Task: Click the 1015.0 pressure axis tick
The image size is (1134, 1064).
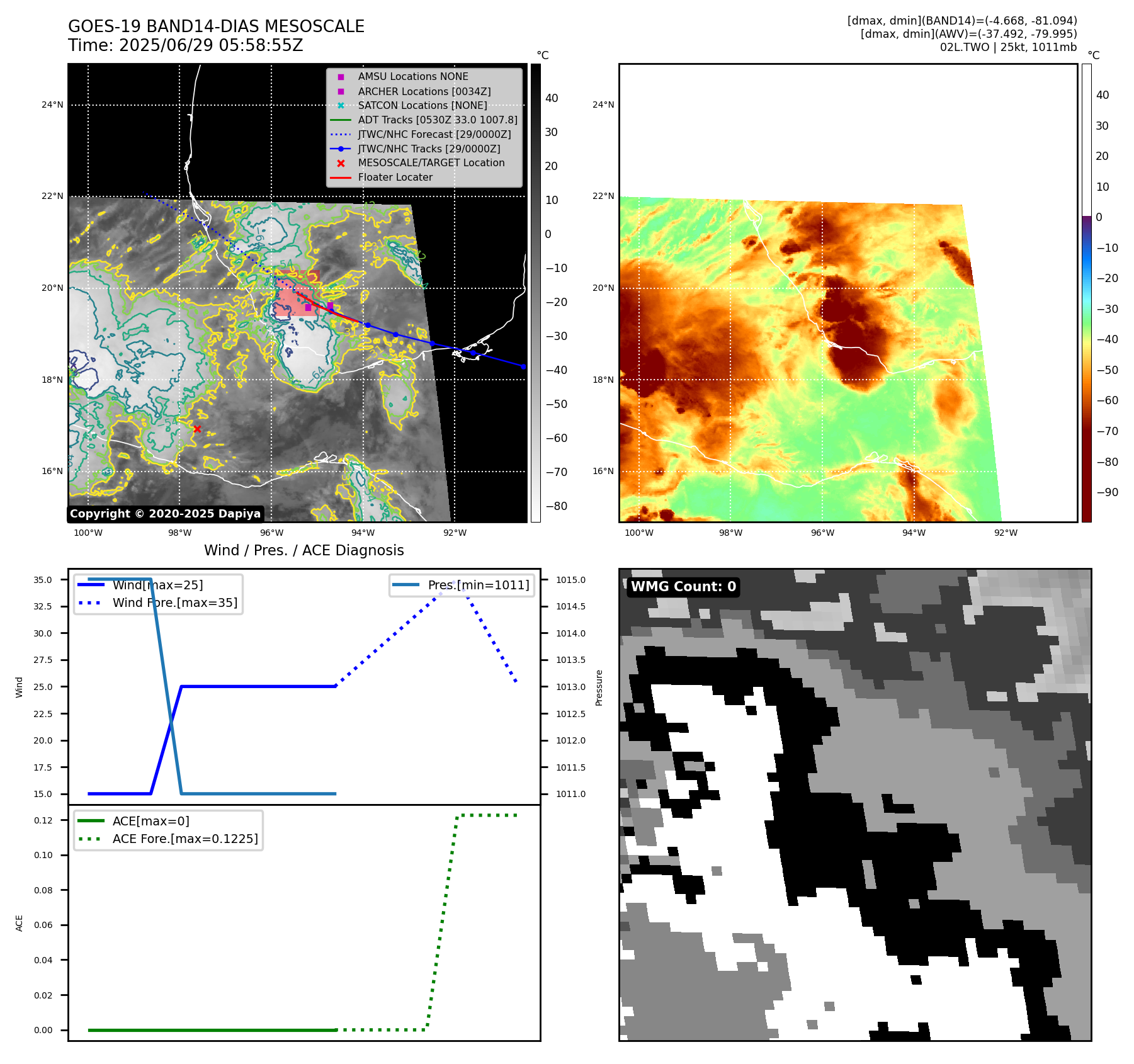Action: pyautogui.click(x=570, y=580)
